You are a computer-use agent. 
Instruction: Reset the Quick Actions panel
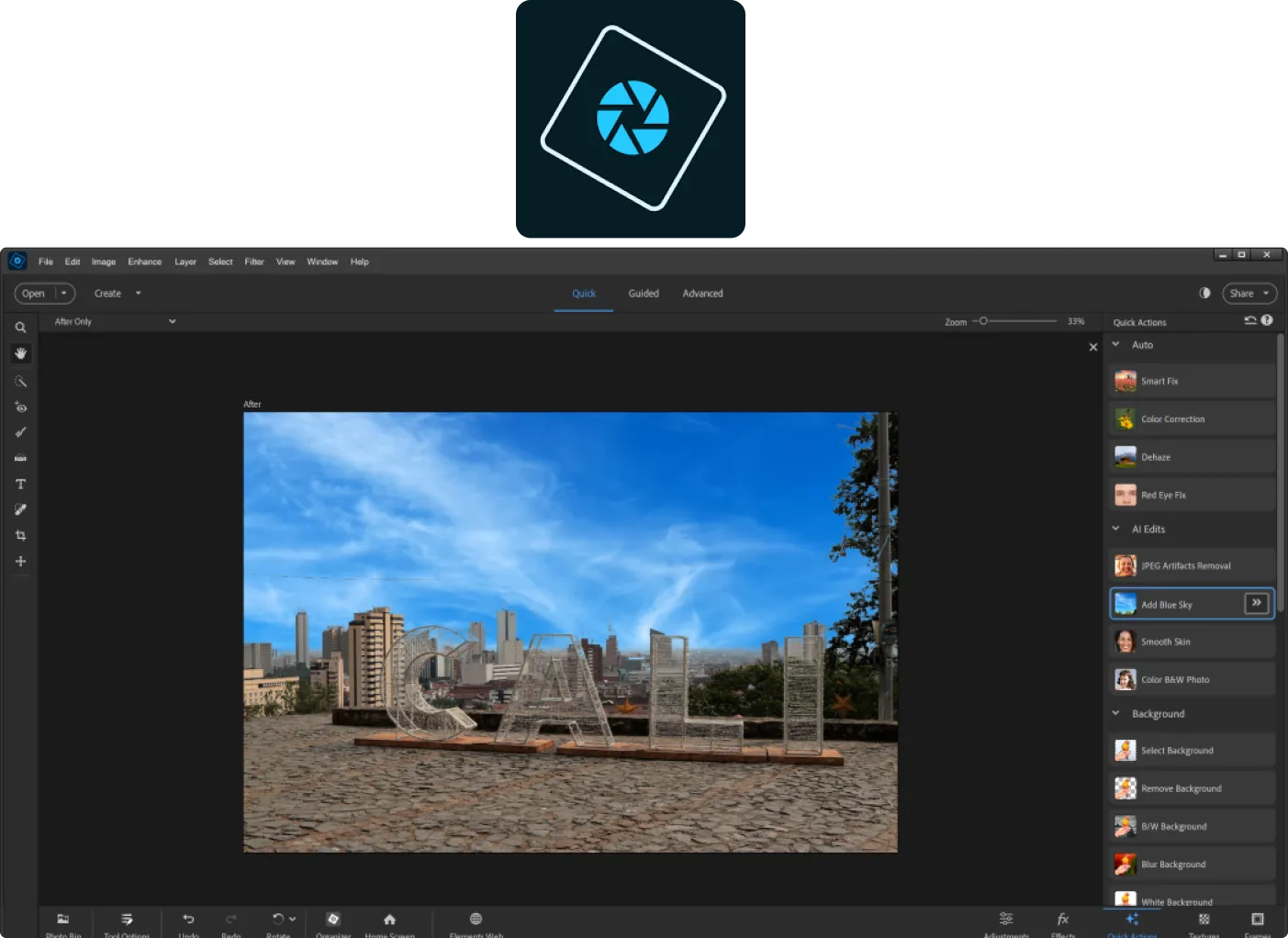1250,320
